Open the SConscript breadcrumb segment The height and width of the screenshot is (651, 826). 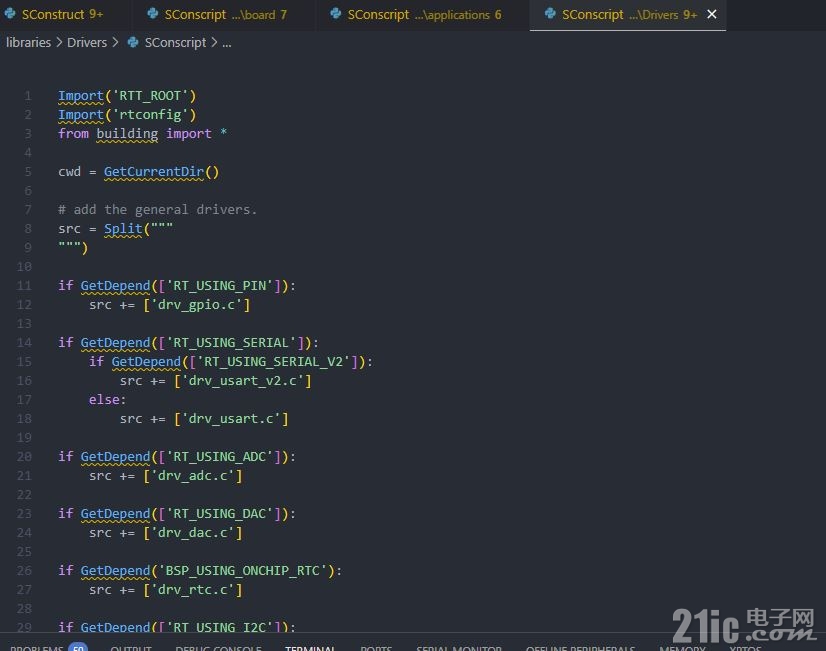tap(175, 43)
